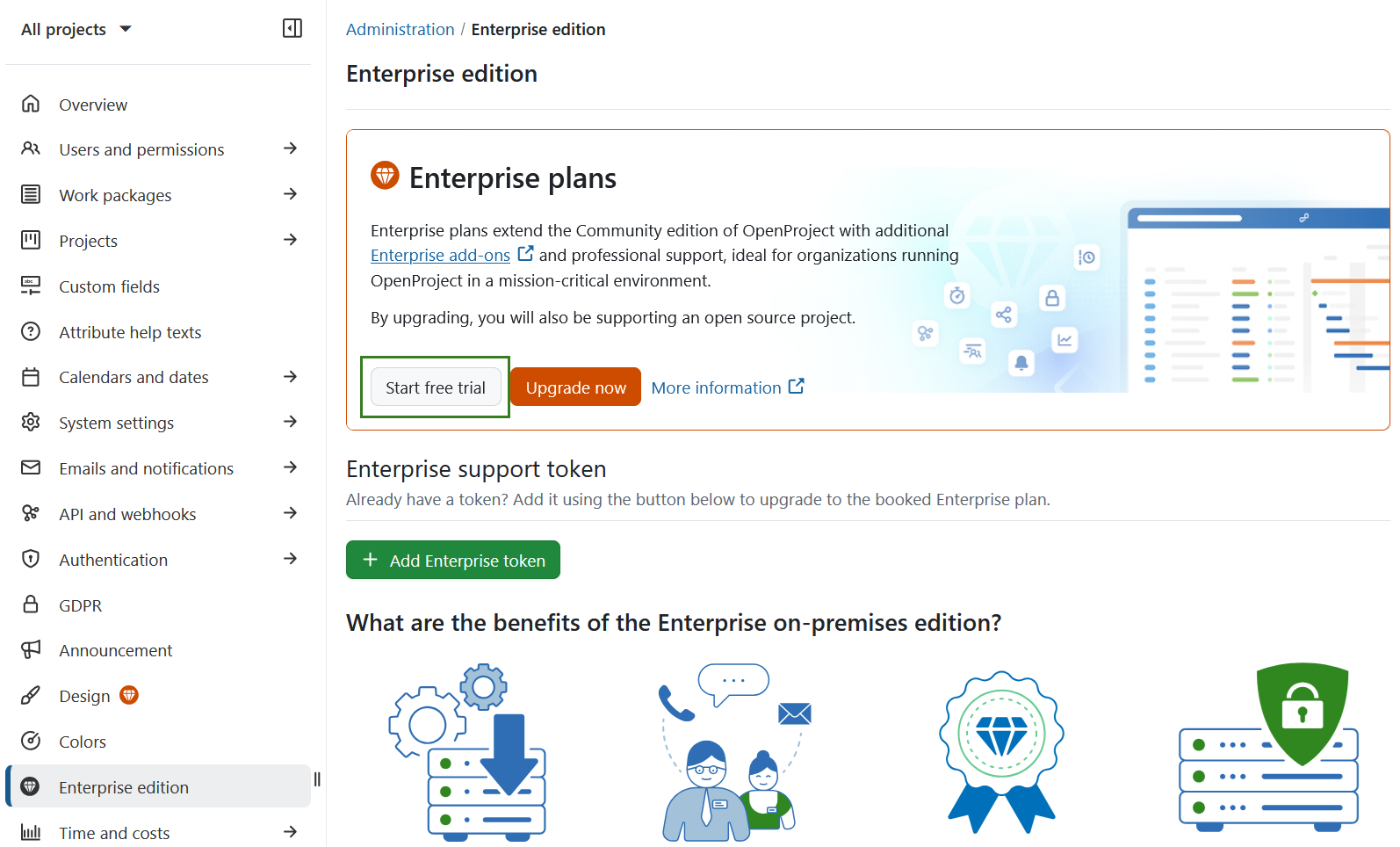The height and width of the screenshot is (847, 1400).
Task: Open the All projects dropdown
Action: 75,28
